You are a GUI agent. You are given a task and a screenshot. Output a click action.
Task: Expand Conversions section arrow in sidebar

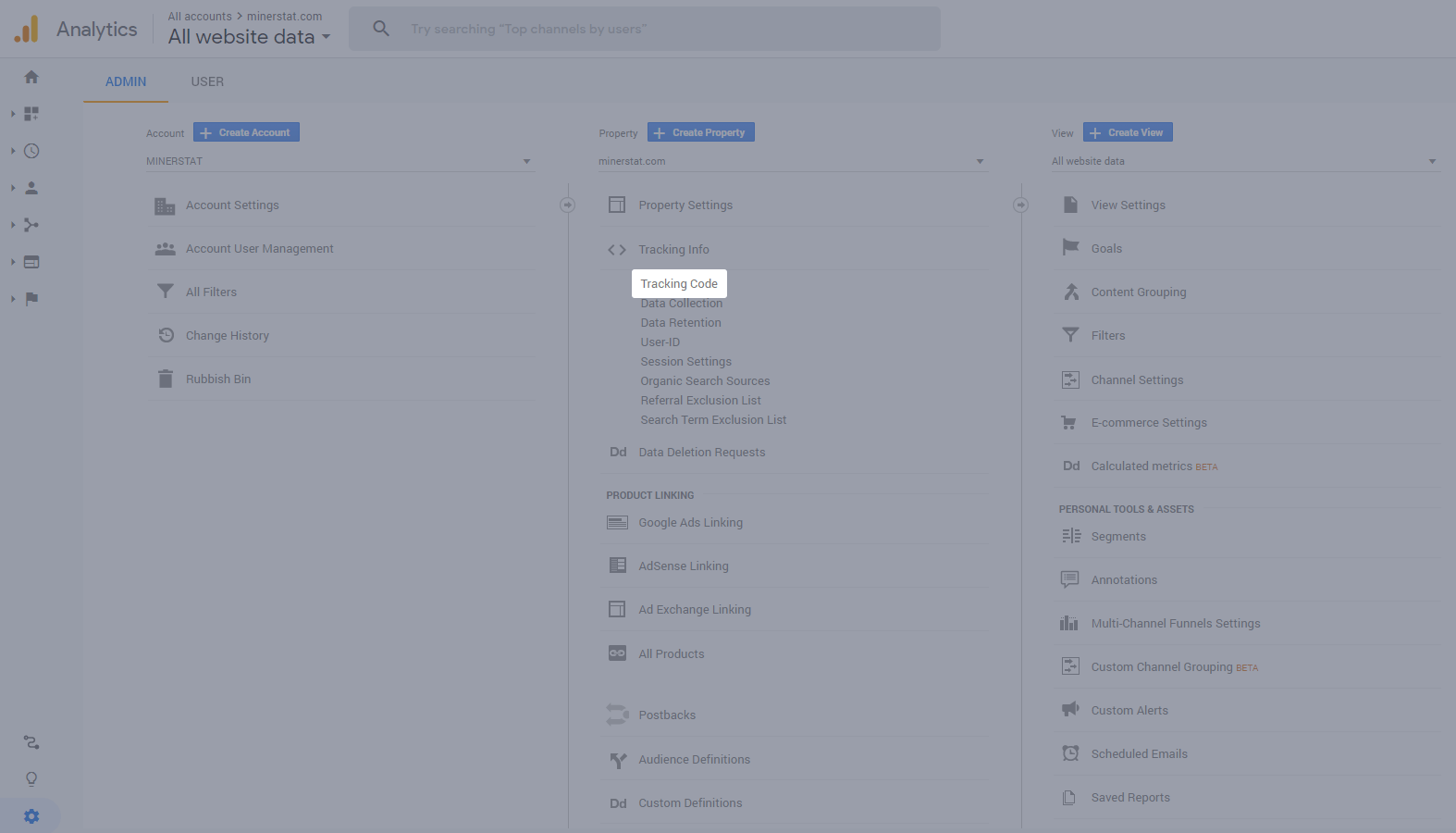tap(13, 299)
